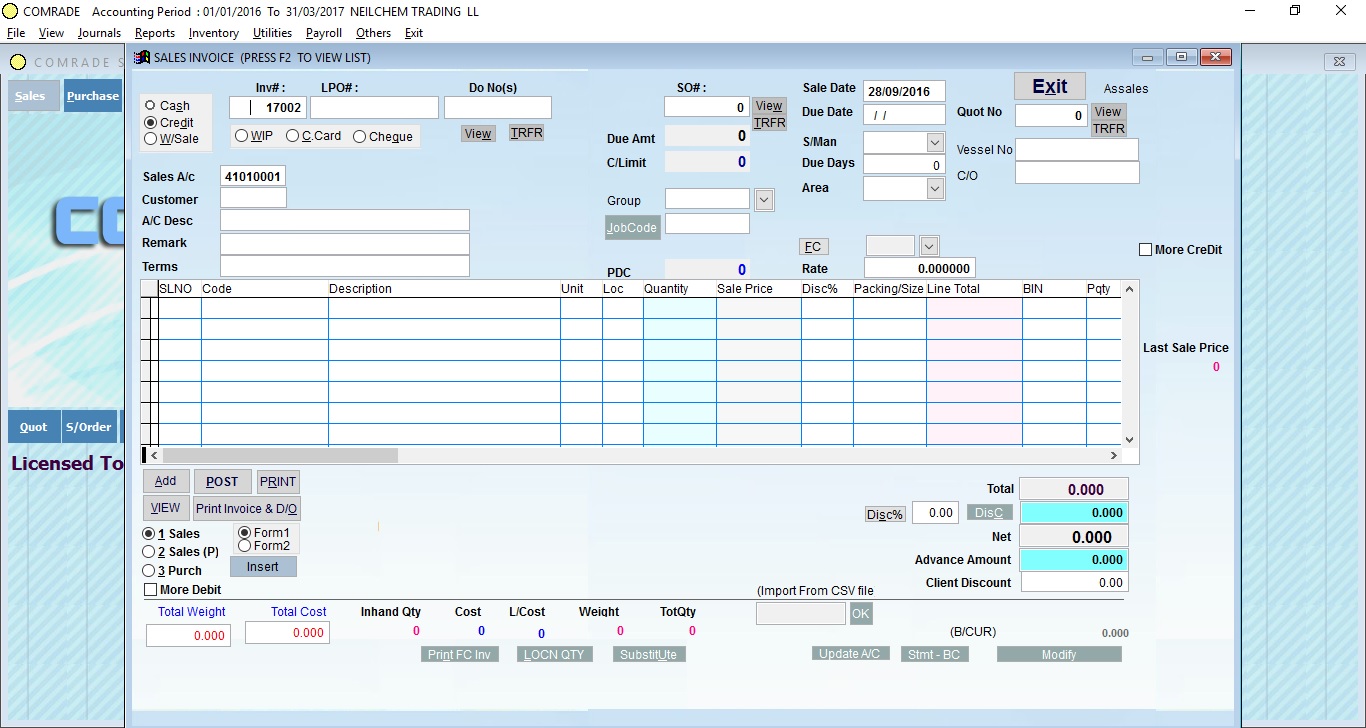This screenshot has width=1366, height=728.
Task: Click the FC button
Action: [813, 247]
